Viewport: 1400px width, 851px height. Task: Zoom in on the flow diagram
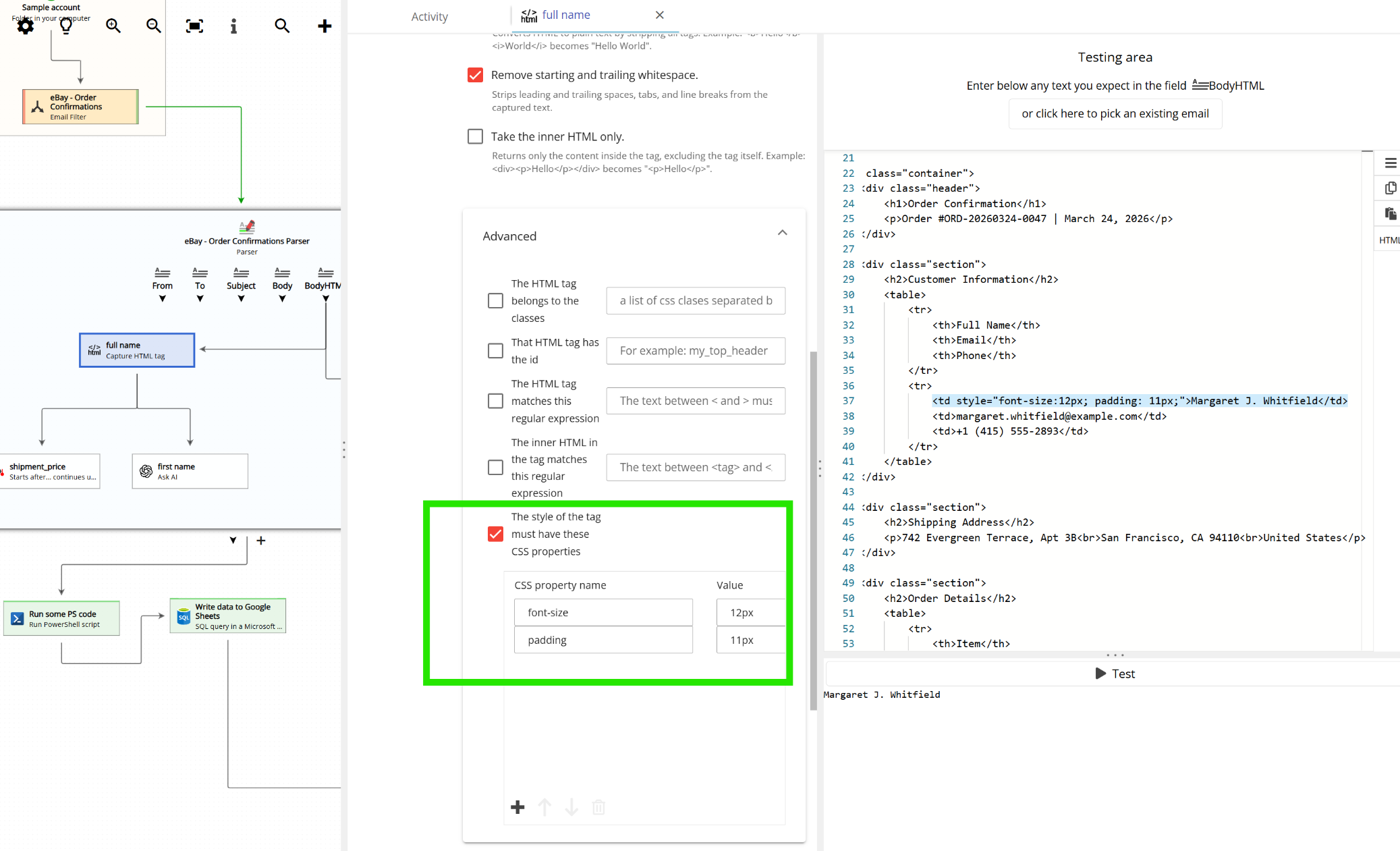point(113,26)
